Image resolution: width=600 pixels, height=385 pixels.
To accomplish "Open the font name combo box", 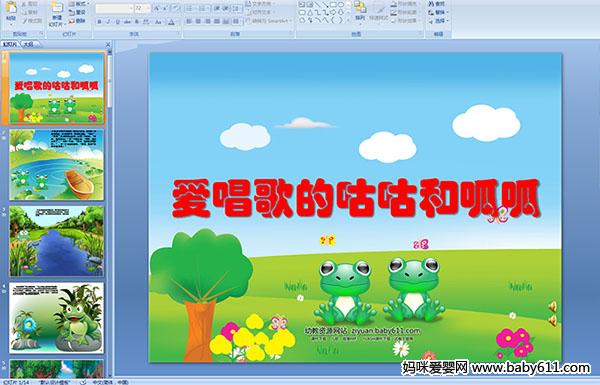I will pyautogui.click(x=114, y=8).
